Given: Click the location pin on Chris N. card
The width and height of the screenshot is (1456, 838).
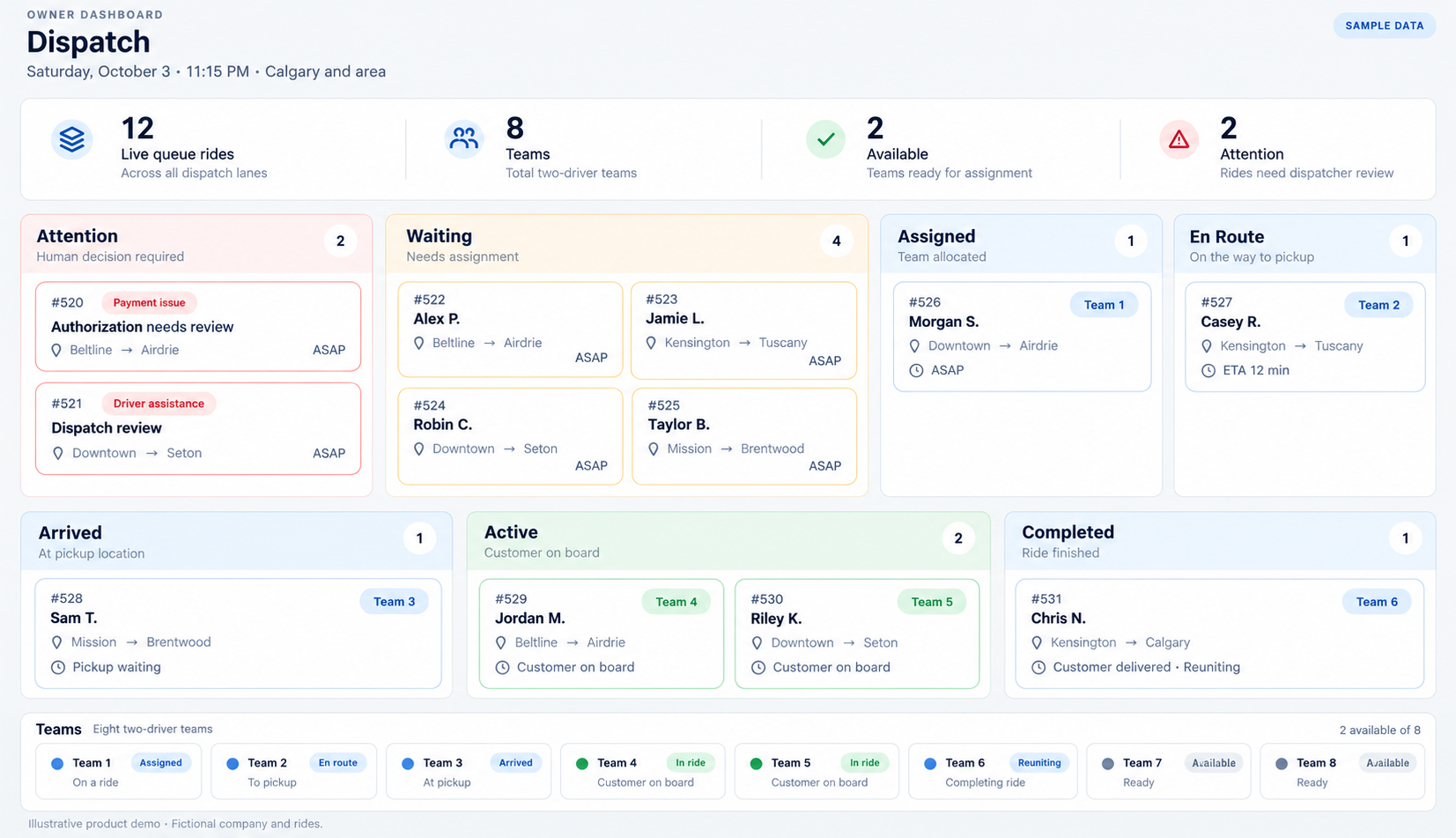Looking at the screenshot, I should pyautogui.click(x=1037, y=643).
